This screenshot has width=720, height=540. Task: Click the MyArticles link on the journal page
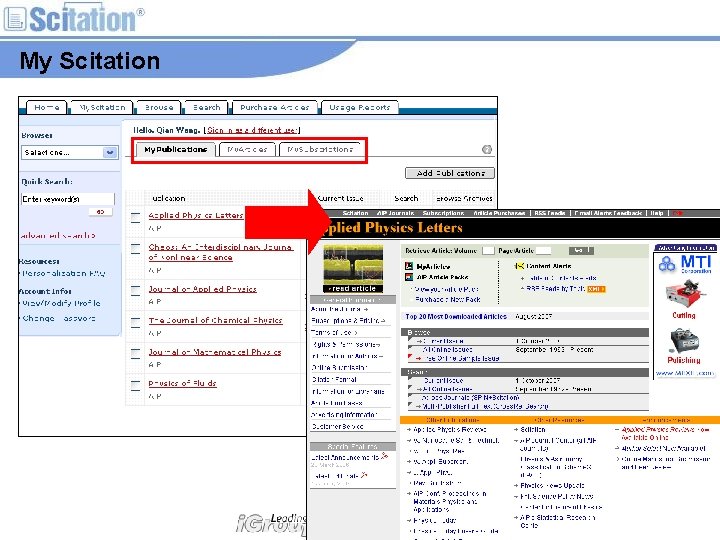tap(433, 266)
